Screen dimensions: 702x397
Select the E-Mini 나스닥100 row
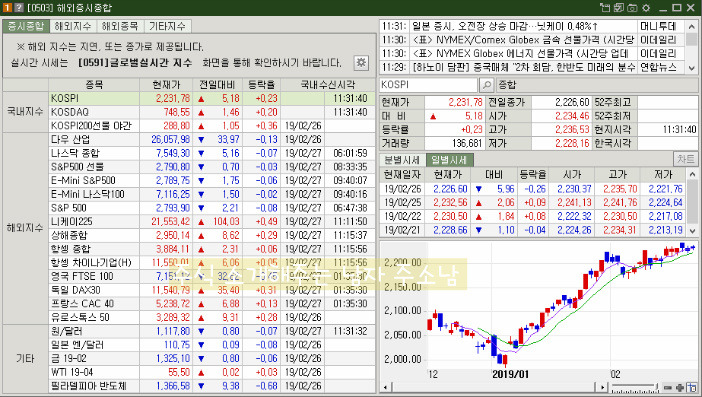(x=212, y=194)
